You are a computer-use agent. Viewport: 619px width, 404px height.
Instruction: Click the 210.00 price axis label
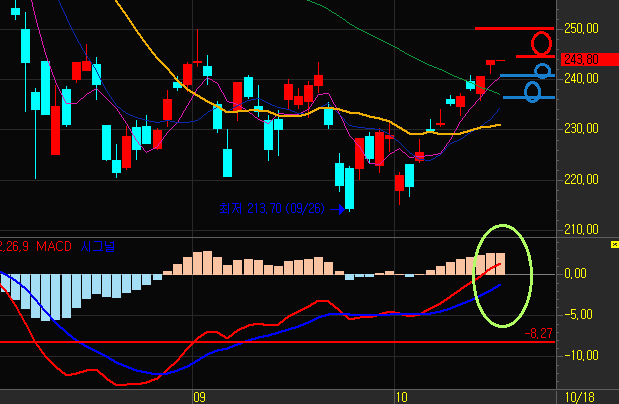pos(581,229)
